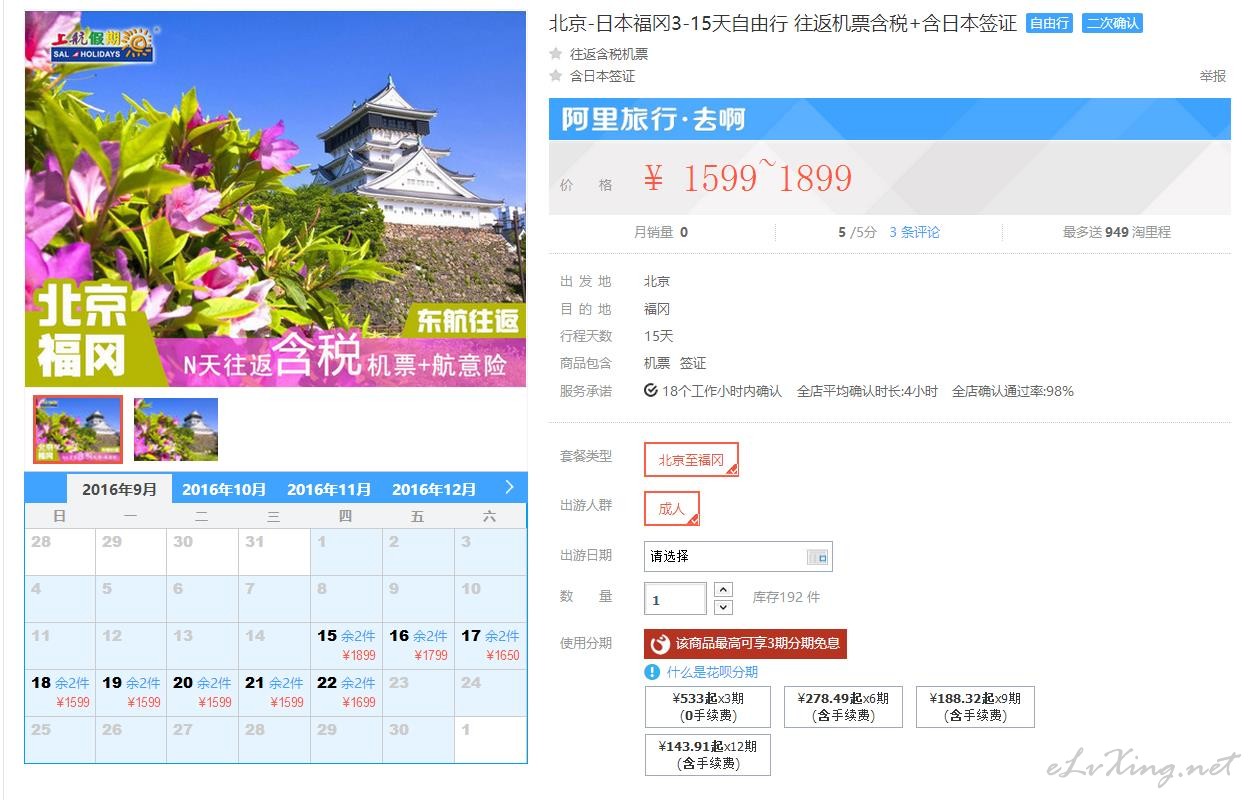1251x800 pixels.
Task: Choose the ¥188.32起x9期 installment plan
Action: pyautogui.click(x=975, y=707)
